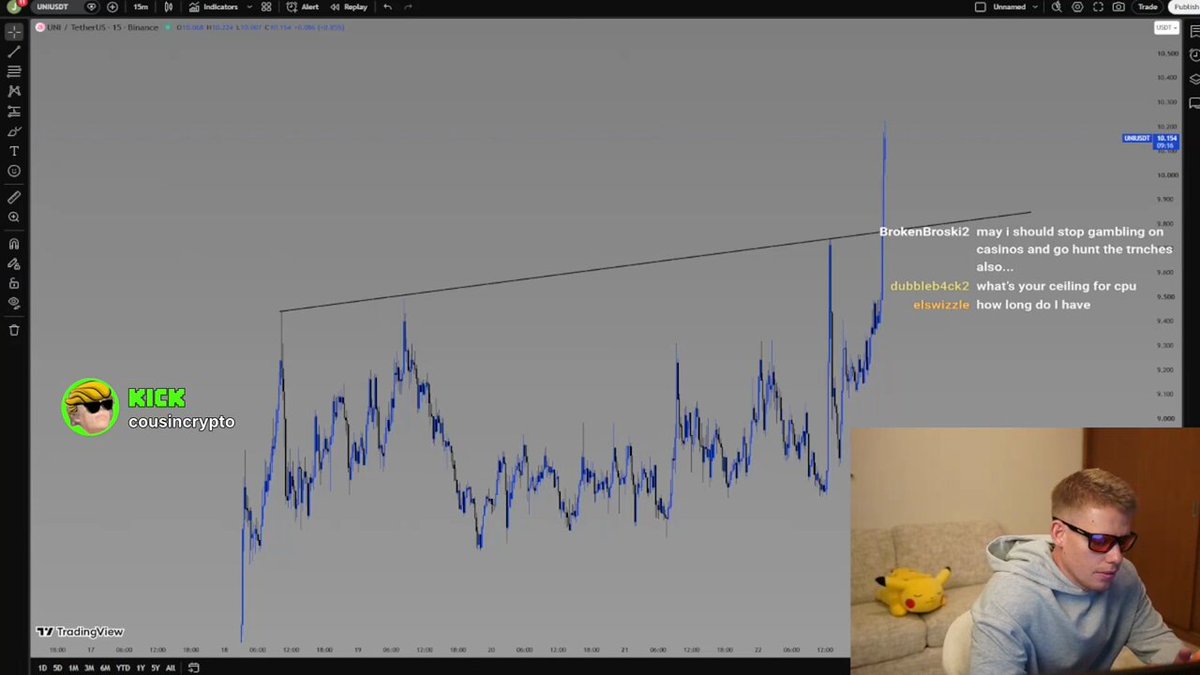Viewport: 1200px width, 675px height.
Task: Undo the last chart action
Action: [x=387, y=7]
